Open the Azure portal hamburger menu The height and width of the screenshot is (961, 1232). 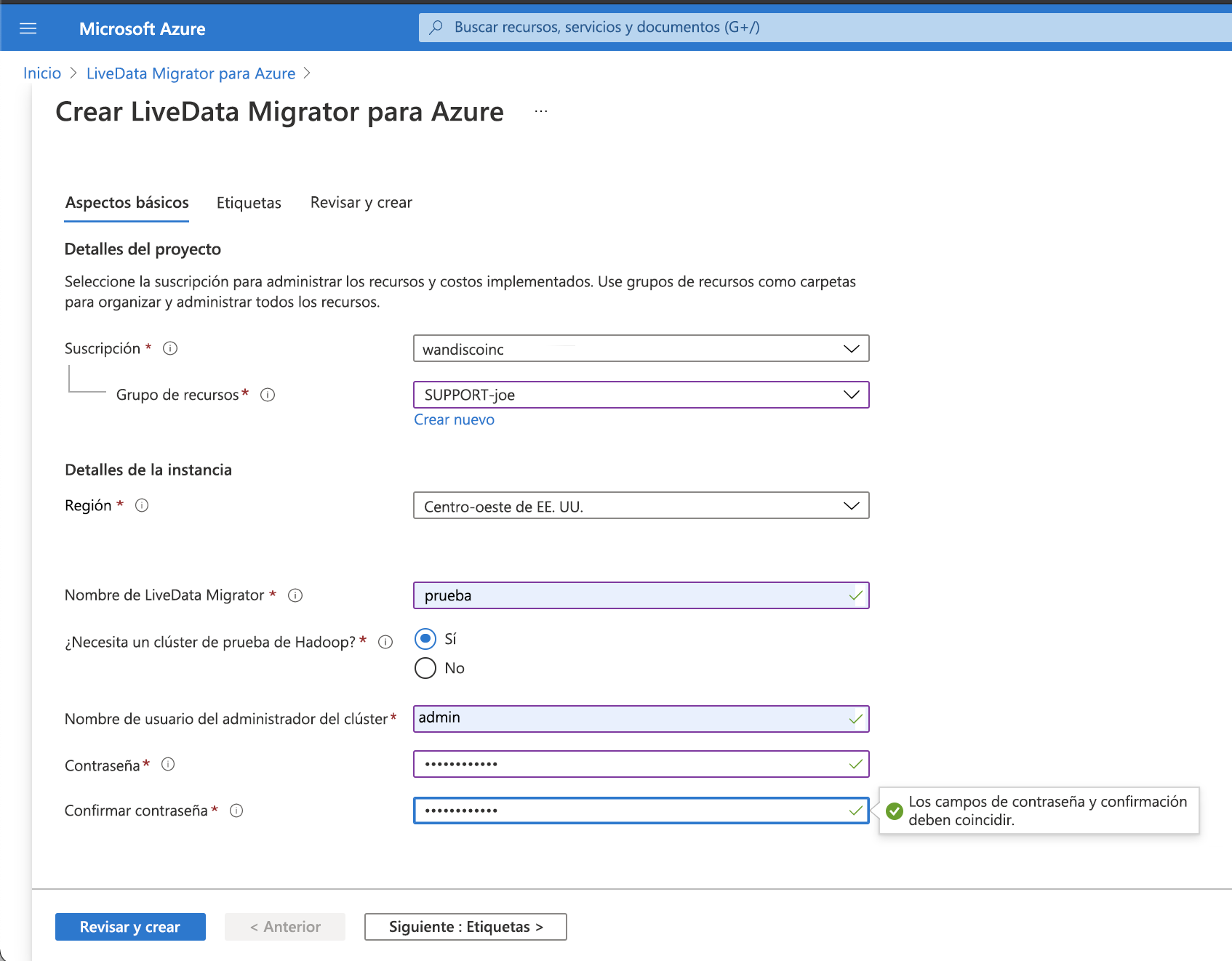[x=28, y=28]
